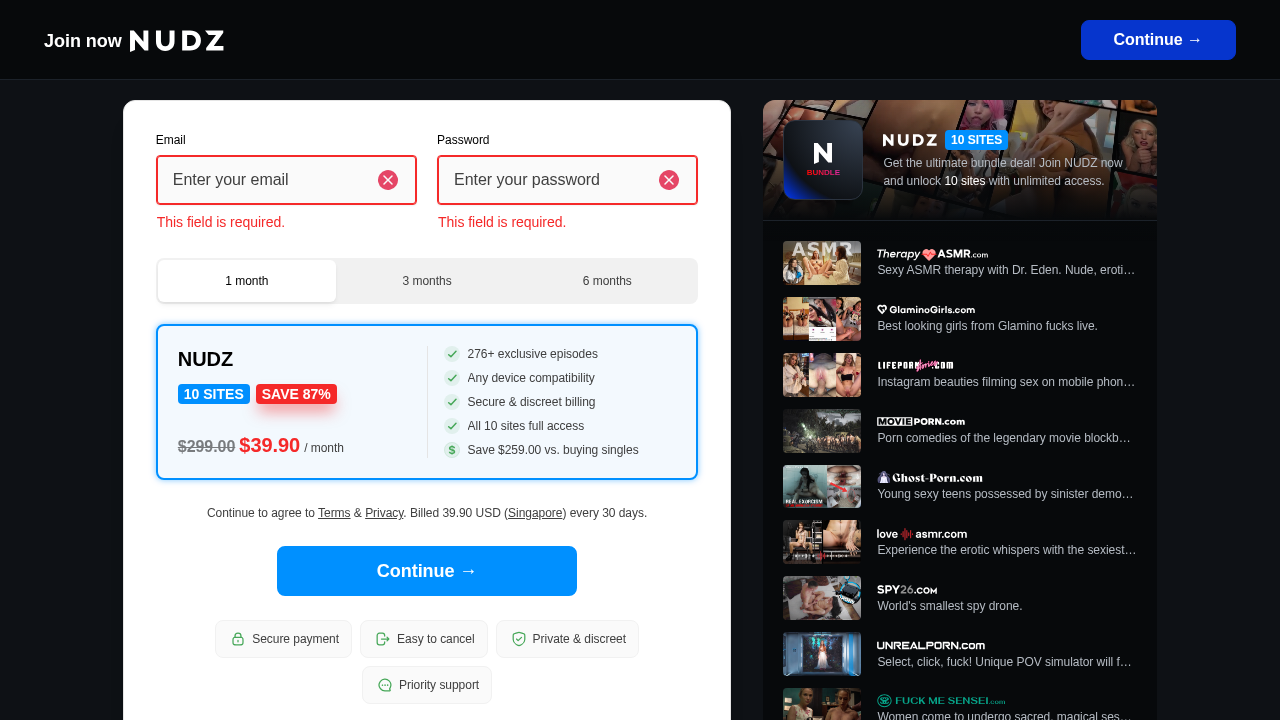Click the red X icon in the password field

669,180
